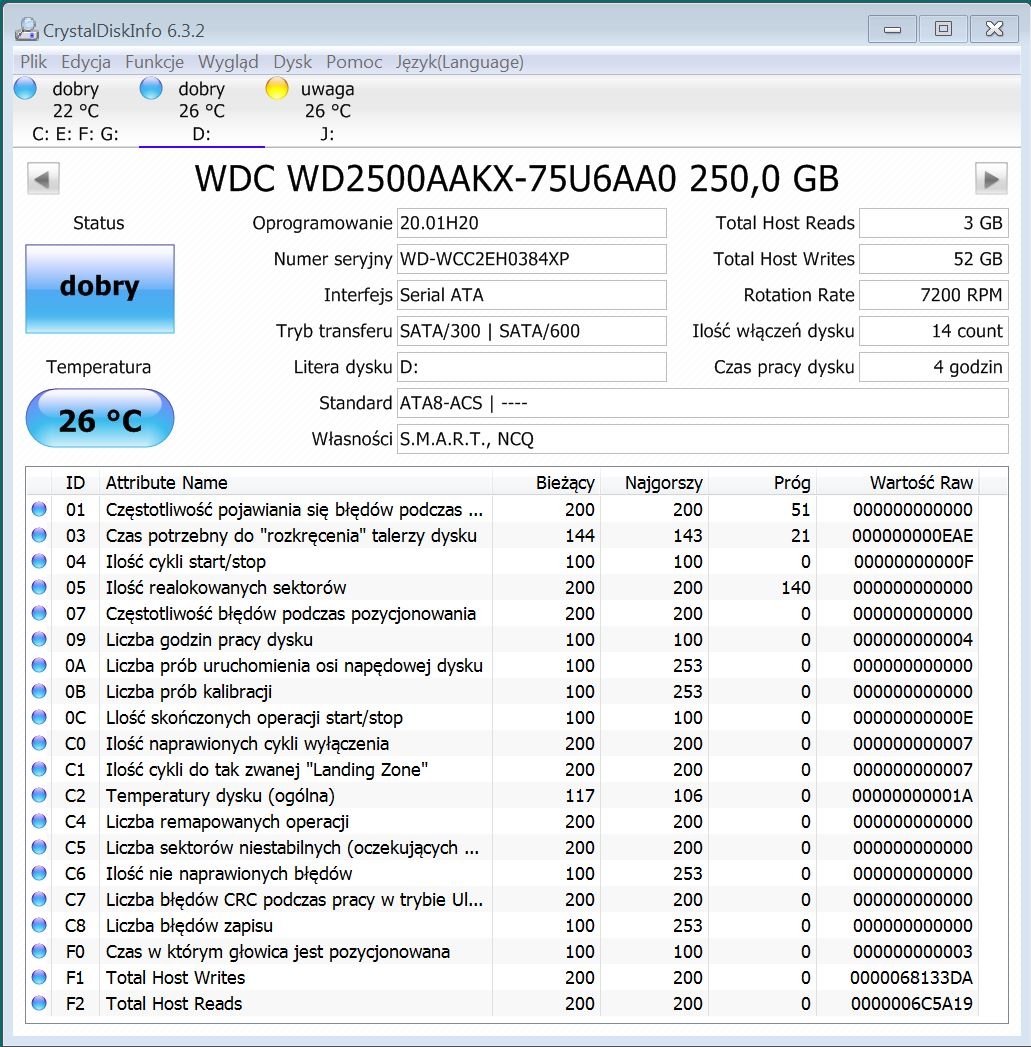Click the status dot of attribute 0B
The width and height of the screenshot is (1031, 1047).
click(x=39, y=692)
